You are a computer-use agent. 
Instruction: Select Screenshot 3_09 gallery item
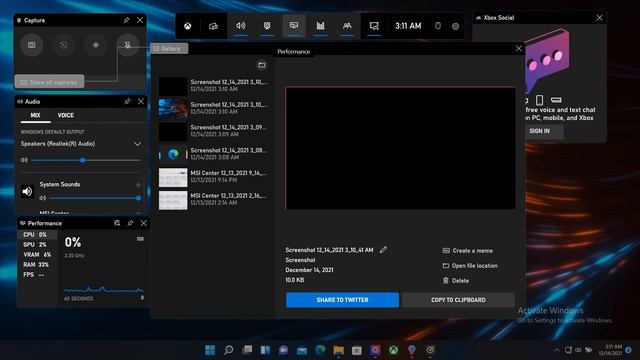click(213, 131)
